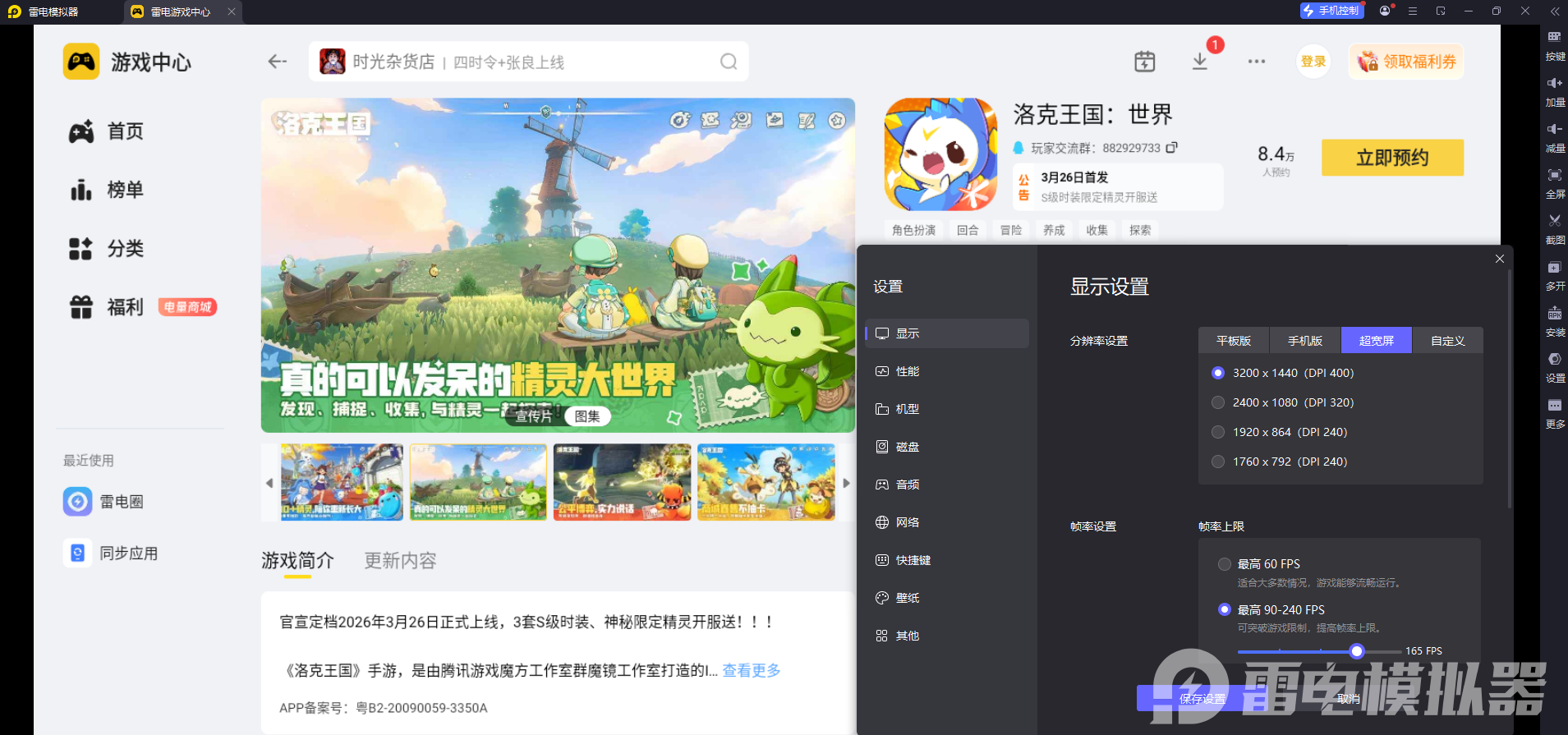Close the settings dialog

1500,259
